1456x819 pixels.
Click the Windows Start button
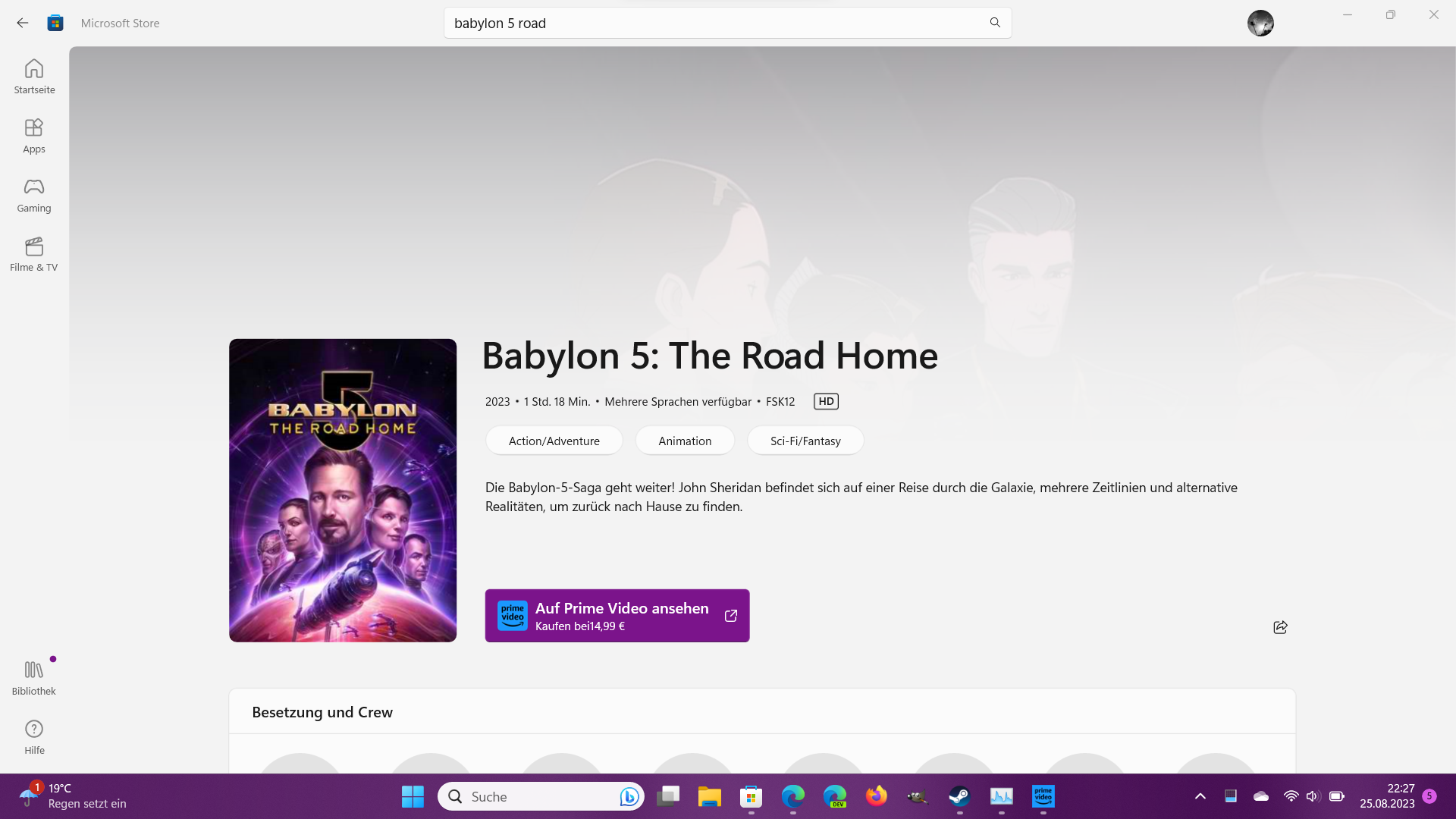coord(413,796)
